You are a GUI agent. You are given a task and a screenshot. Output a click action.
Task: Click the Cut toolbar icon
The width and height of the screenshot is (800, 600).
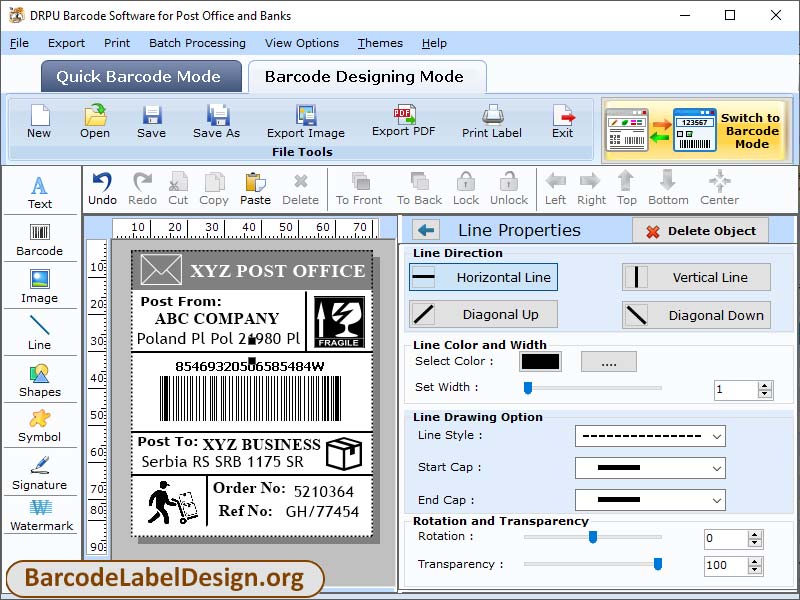tap(178, 189)
